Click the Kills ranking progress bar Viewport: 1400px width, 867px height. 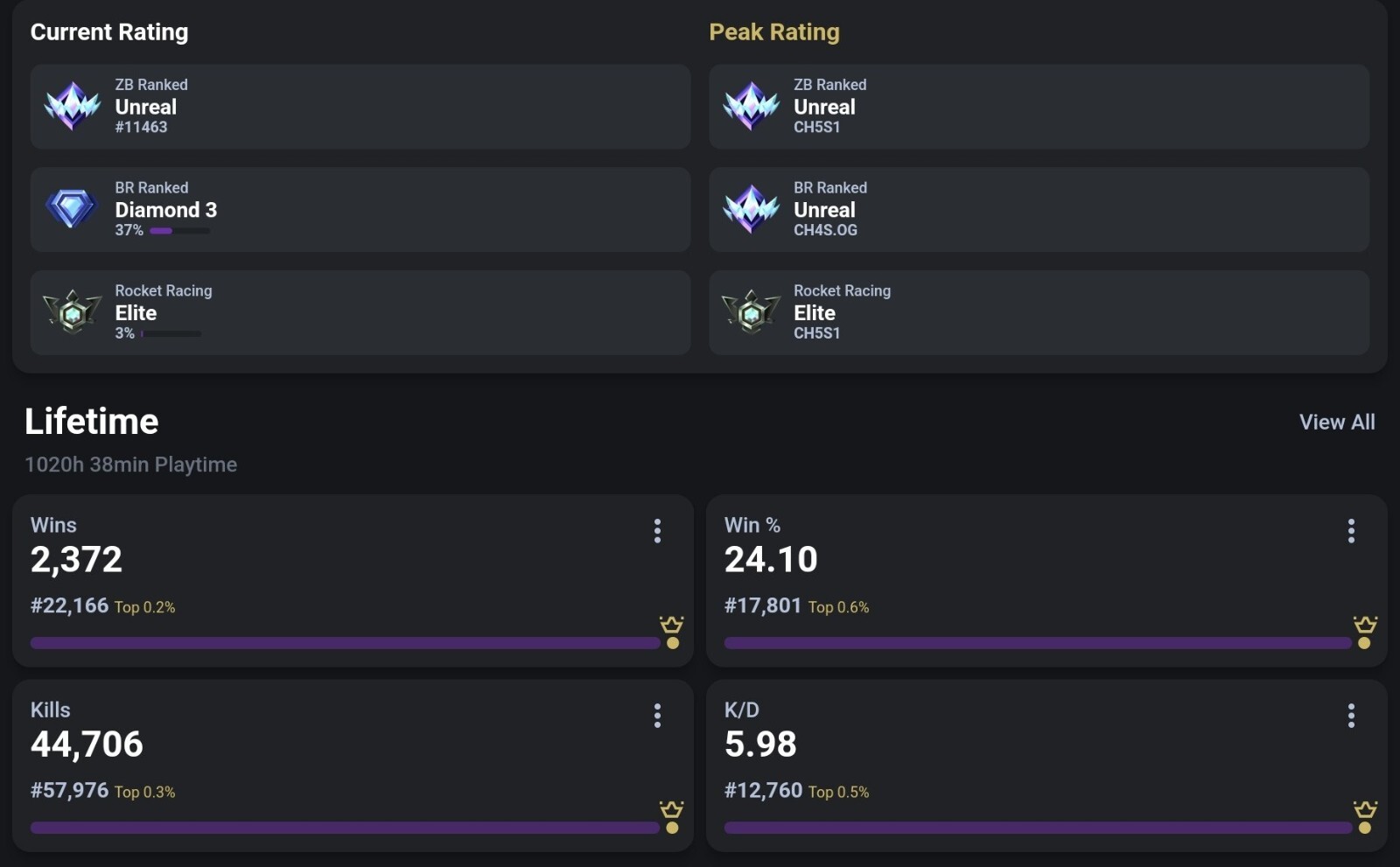coord(345,828)
